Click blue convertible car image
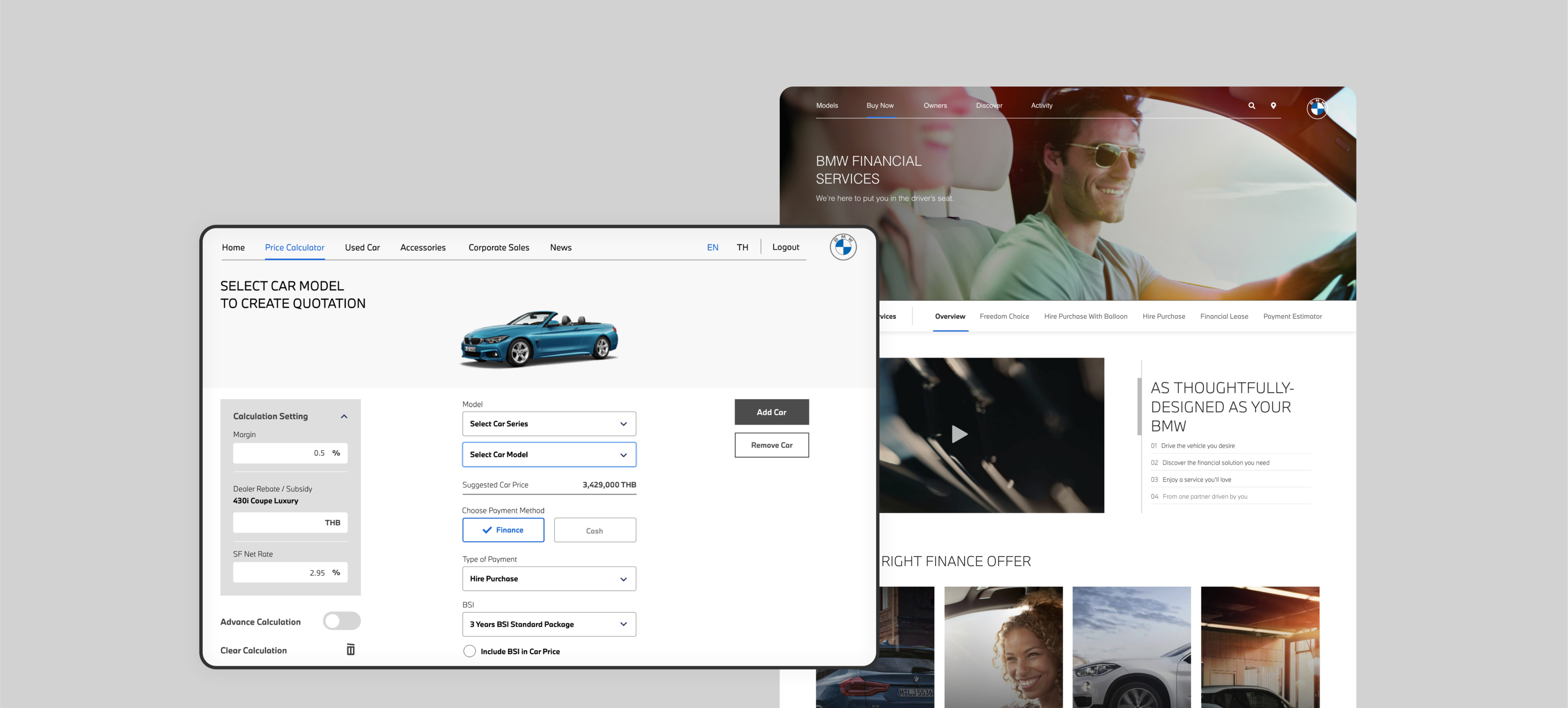 [x=539, y=339]
